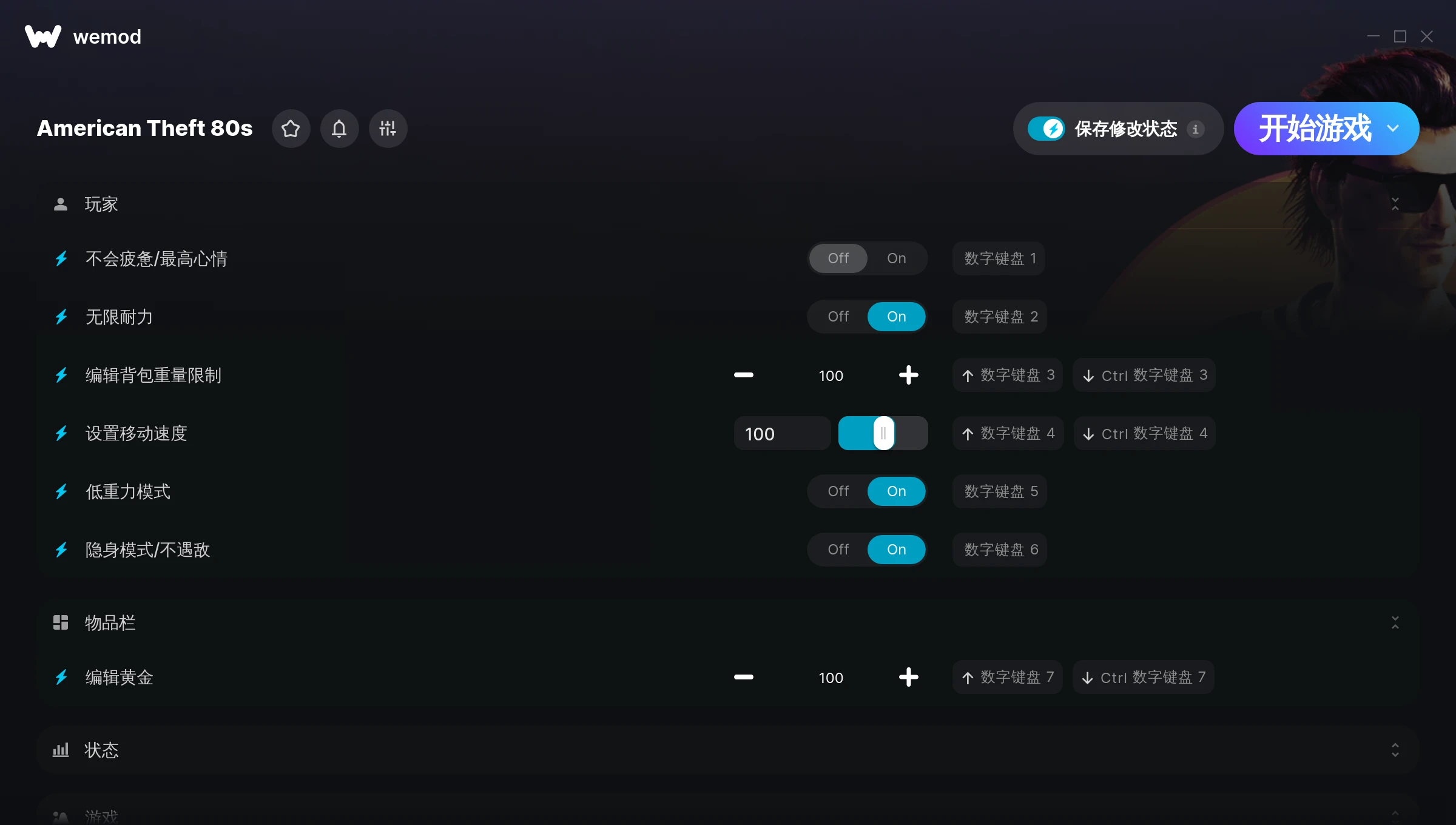Open notifications via the bell icon
The image size is (1456, 825).
pyautogui.click(x=339, y=129)
